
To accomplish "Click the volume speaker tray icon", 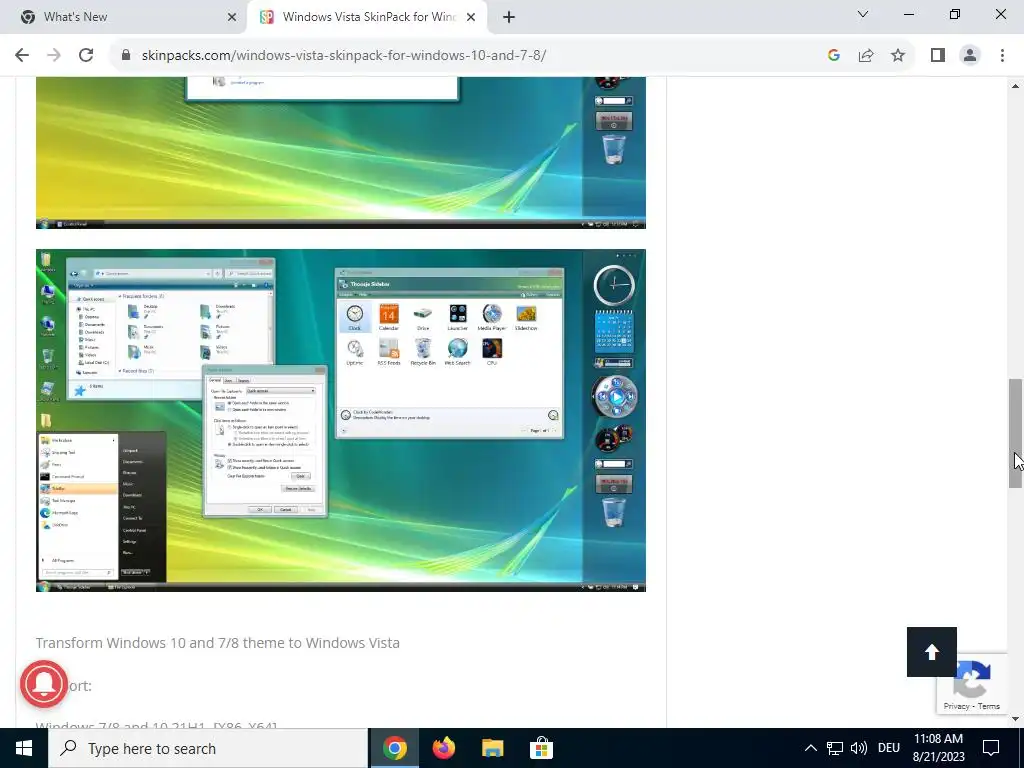I will (859, 748).
